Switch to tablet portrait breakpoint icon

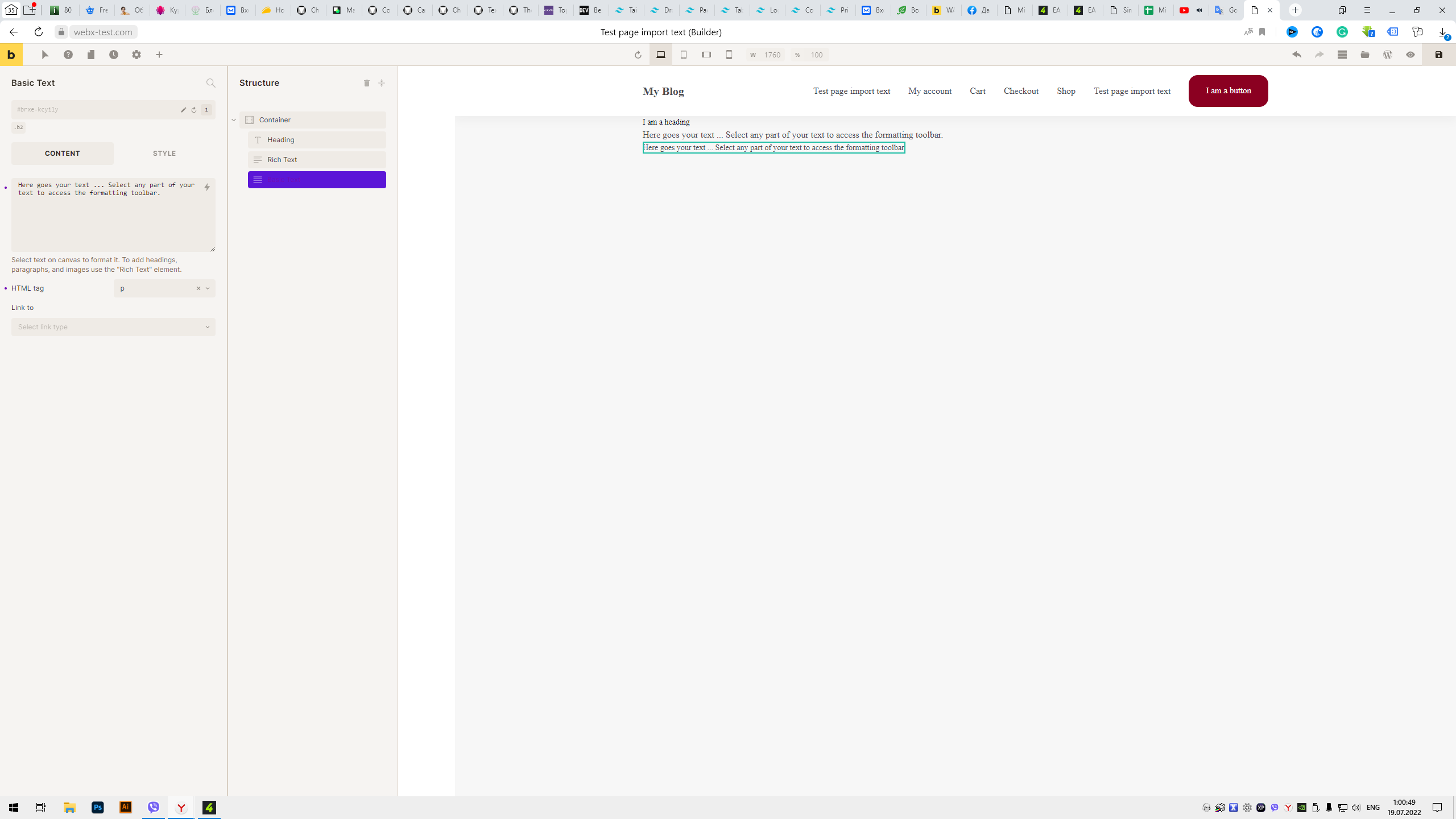click(684, 55)
